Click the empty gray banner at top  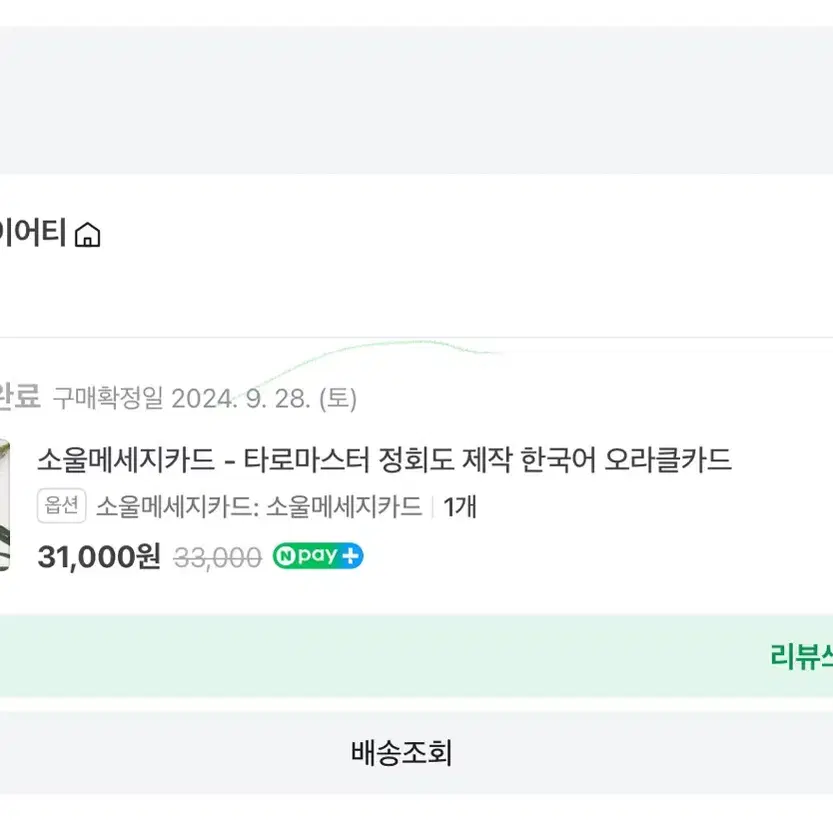click(x=416, y=100)
